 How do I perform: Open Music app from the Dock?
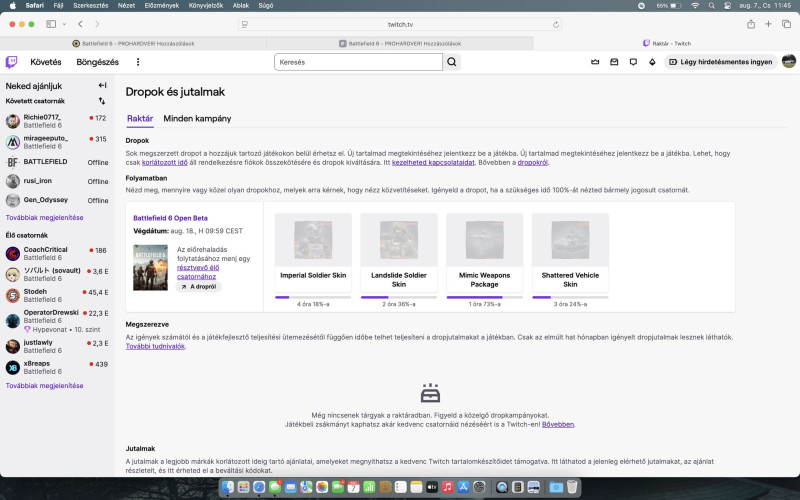(447, 487)
